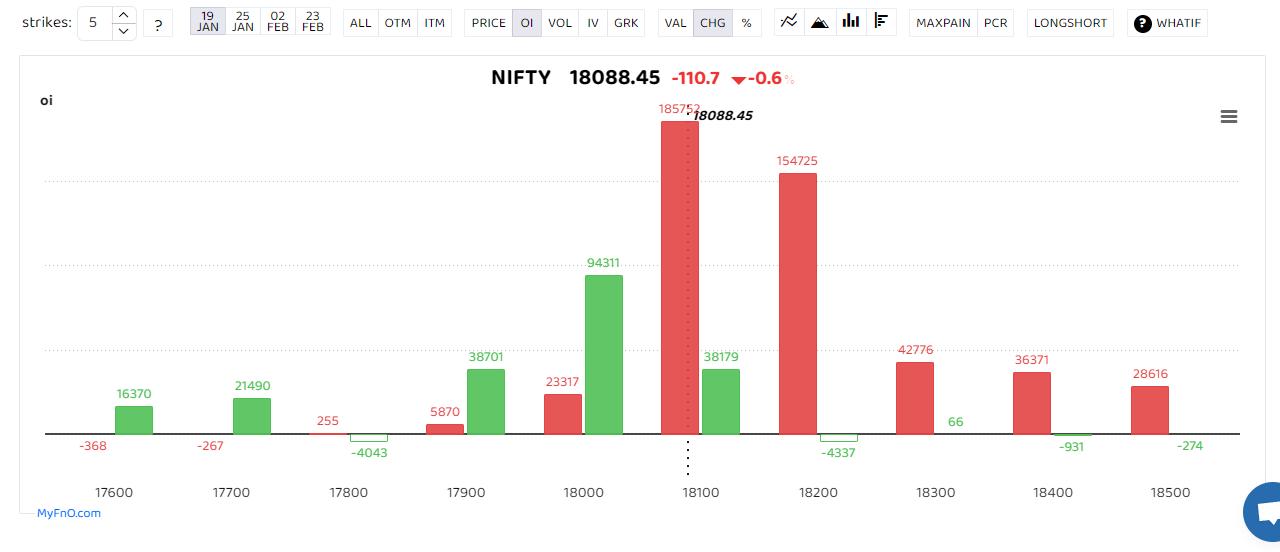Show change with CHG option
Screen dimensions: 1280x552
(x=713, y=23)
